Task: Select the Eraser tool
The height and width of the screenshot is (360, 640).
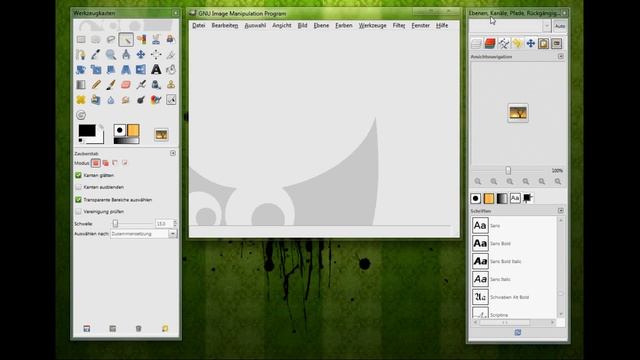Action: click(126, 85)
